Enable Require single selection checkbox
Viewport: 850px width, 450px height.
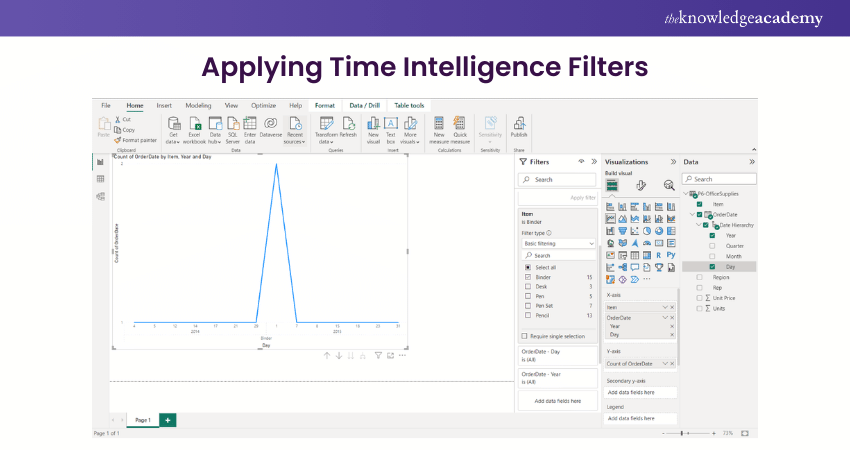[x=526, y=336]
